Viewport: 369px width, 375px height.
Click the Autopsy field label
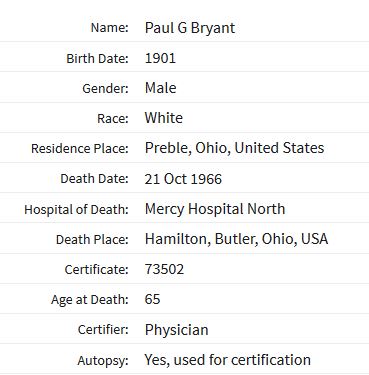pos(103,361)
